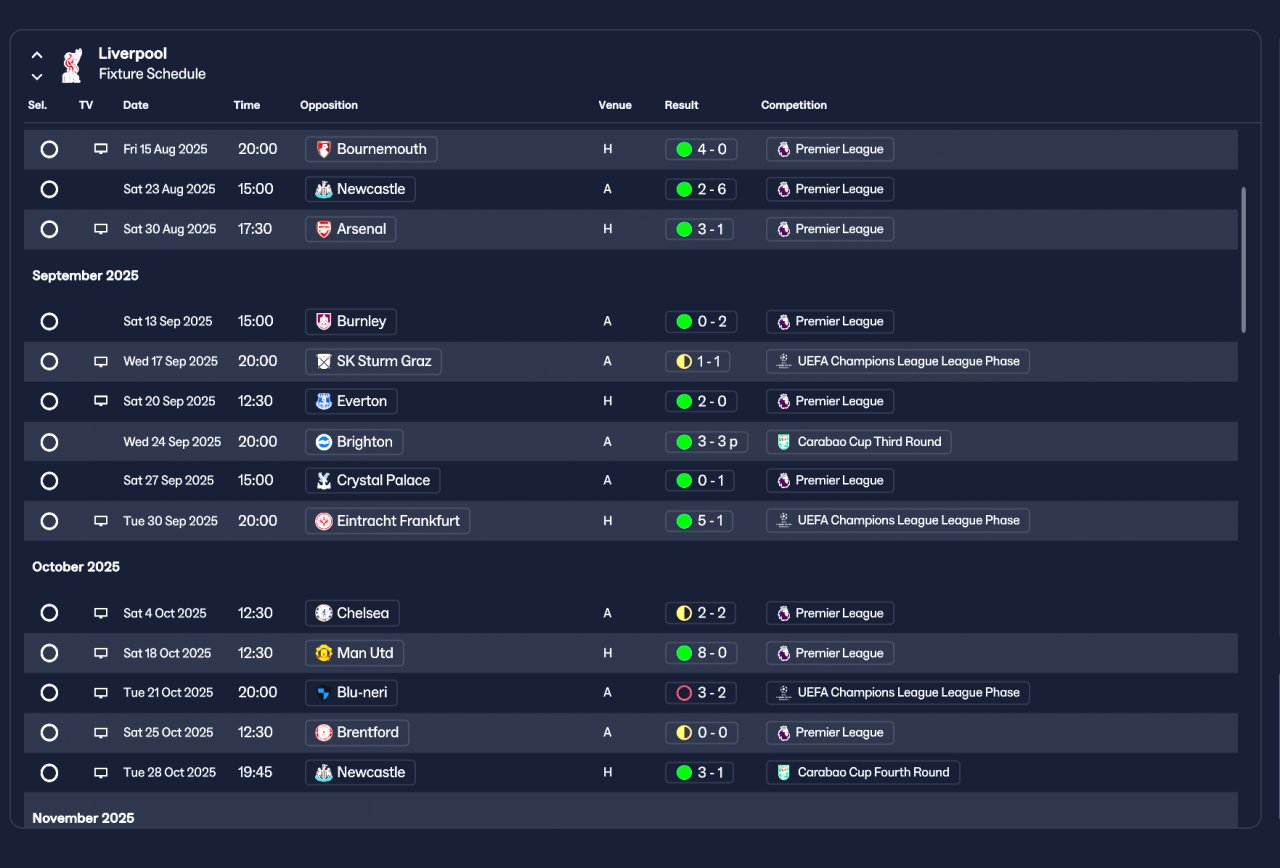
Task: Click the up chevron beside Liverpool
Action: pyautogui.click(x=37, y=55)
